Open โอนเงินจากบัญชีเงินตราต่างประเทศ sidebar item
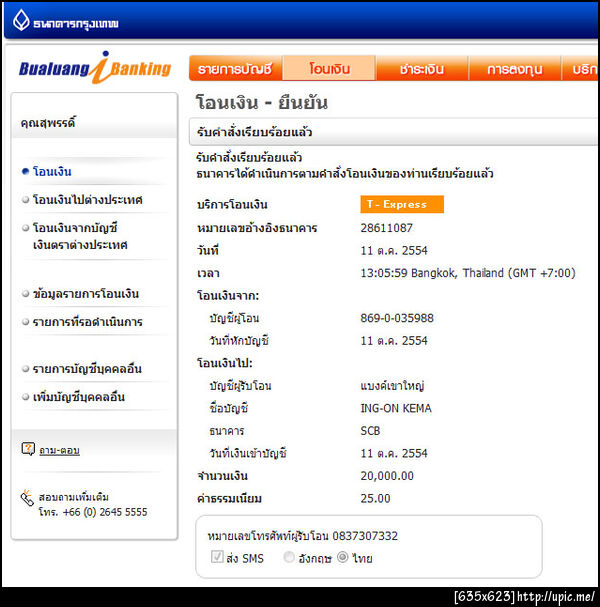This screenshot has height=607, width=600. pyautogui.click(x=80, y=236)
